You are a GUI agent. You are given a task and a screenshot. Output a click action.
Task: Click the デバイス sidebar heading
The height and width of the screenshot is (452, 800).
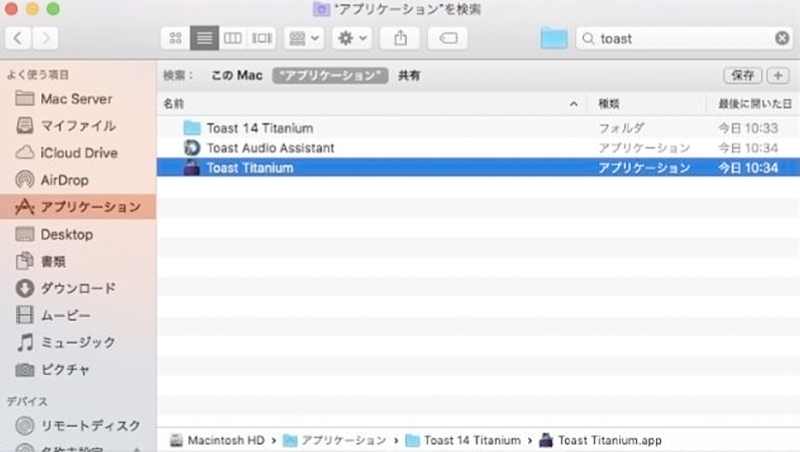coord(27,401)
